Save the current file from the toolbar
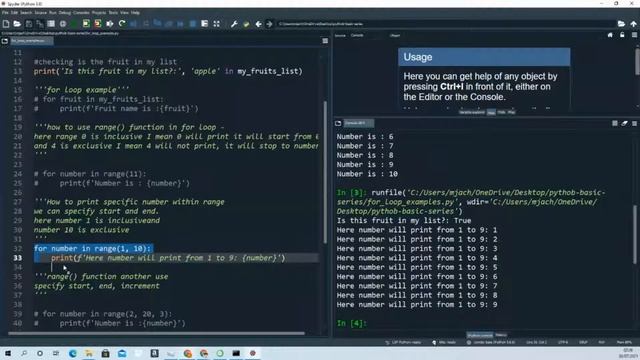 (29, 24)
